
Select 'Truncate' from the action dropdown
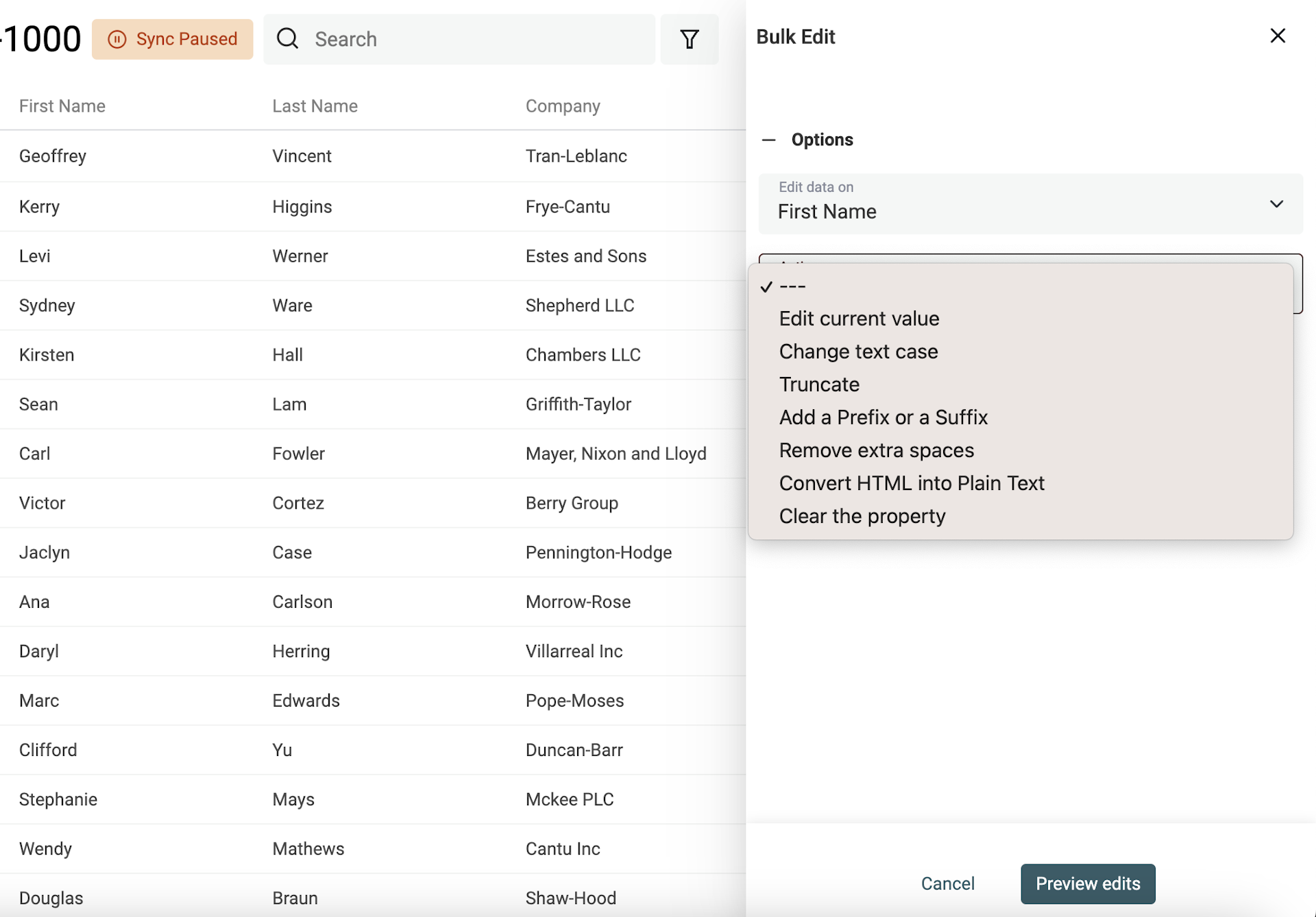(820, 384)
